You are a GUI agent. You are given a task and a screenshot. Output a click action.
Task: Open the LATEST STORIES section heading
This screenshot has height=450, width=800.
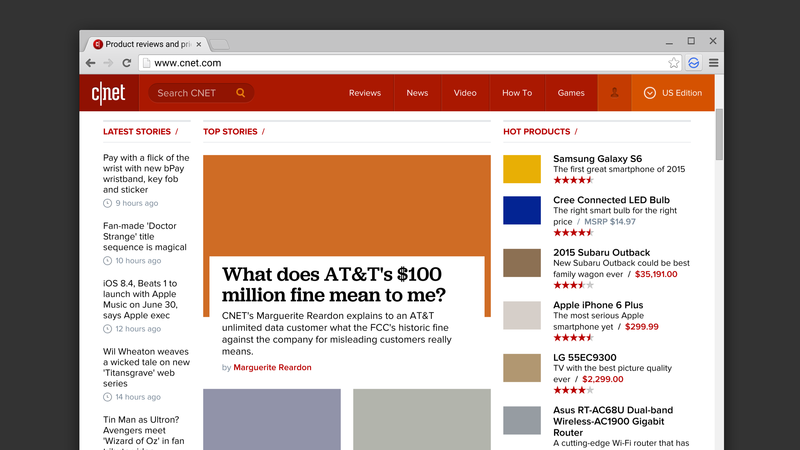(137, 132)
